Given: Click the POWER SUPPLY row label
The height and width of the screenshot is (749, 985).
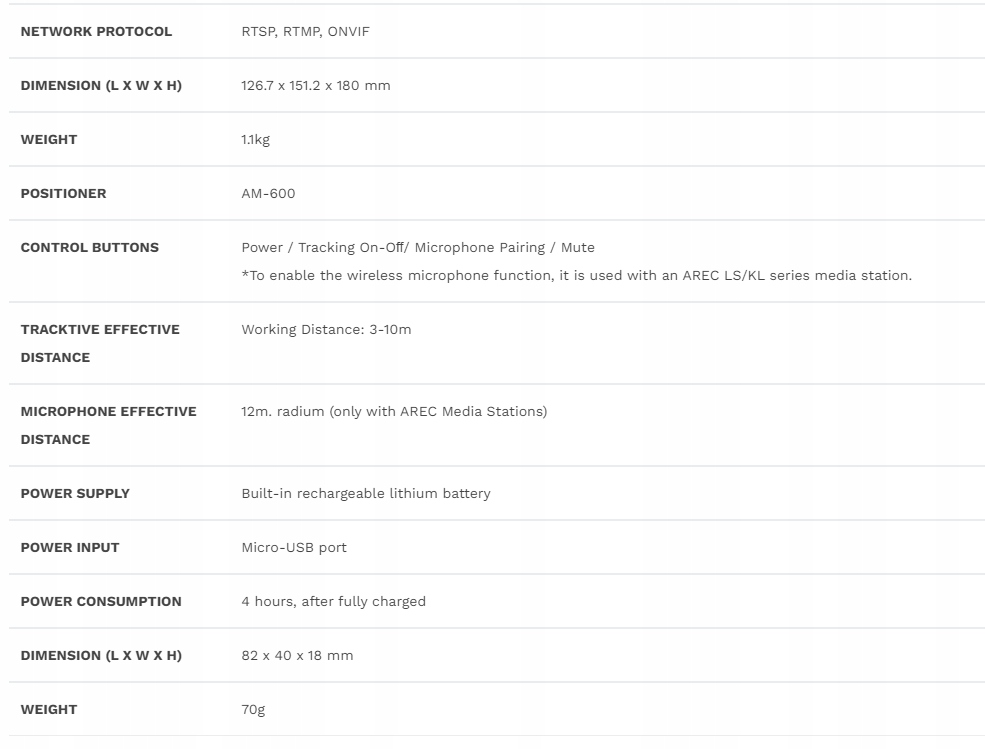Looking at the screenshot, I should (x=75, y=493).
